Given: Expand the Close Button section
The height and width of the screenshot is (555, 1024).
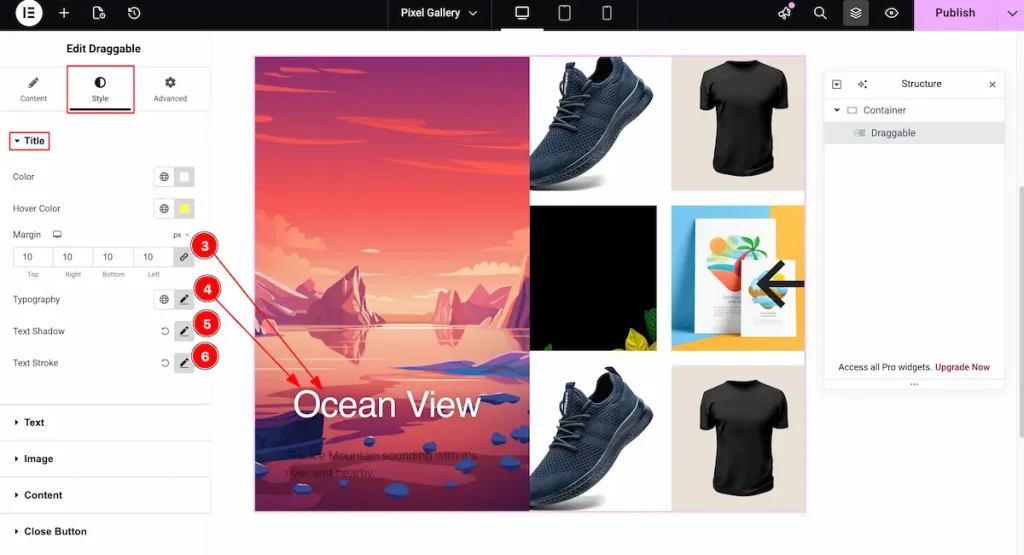Looking at the screenshot, I should click(x=55, y=531).
